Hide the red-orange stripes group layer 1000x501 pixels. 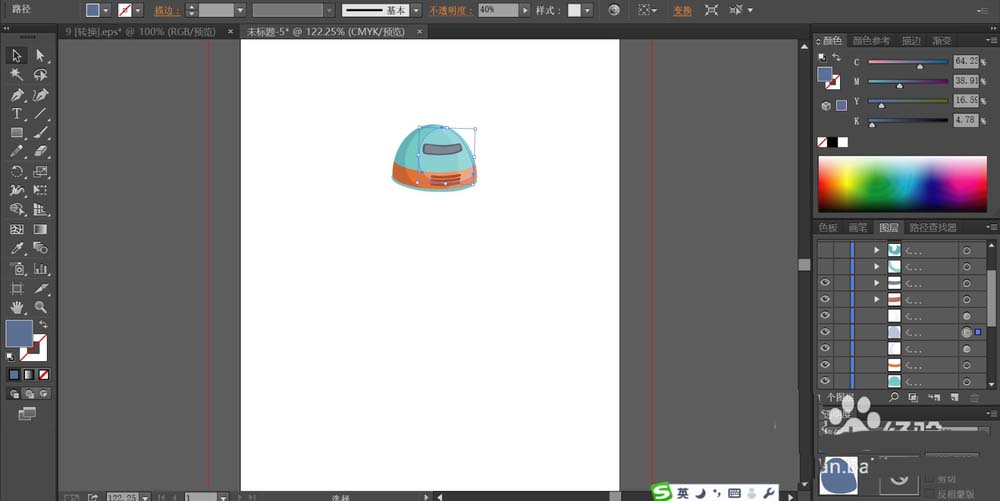point(825,300)
